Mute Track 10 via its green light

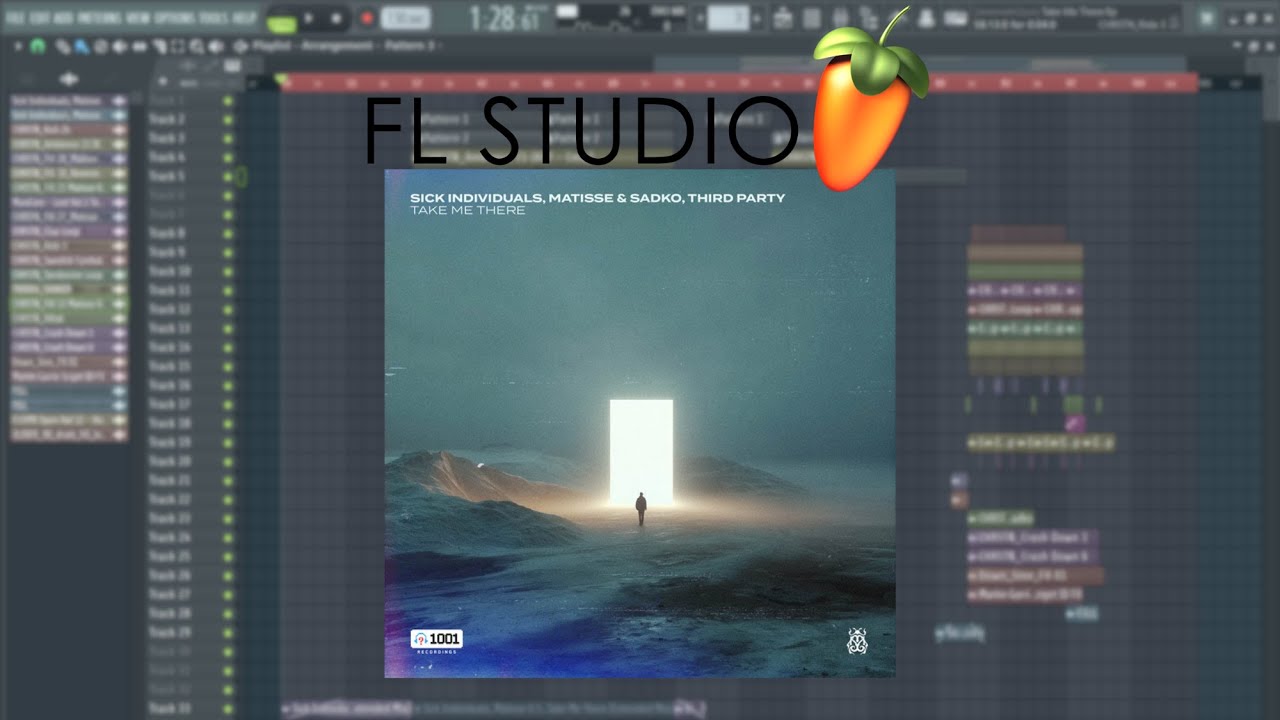228,271
